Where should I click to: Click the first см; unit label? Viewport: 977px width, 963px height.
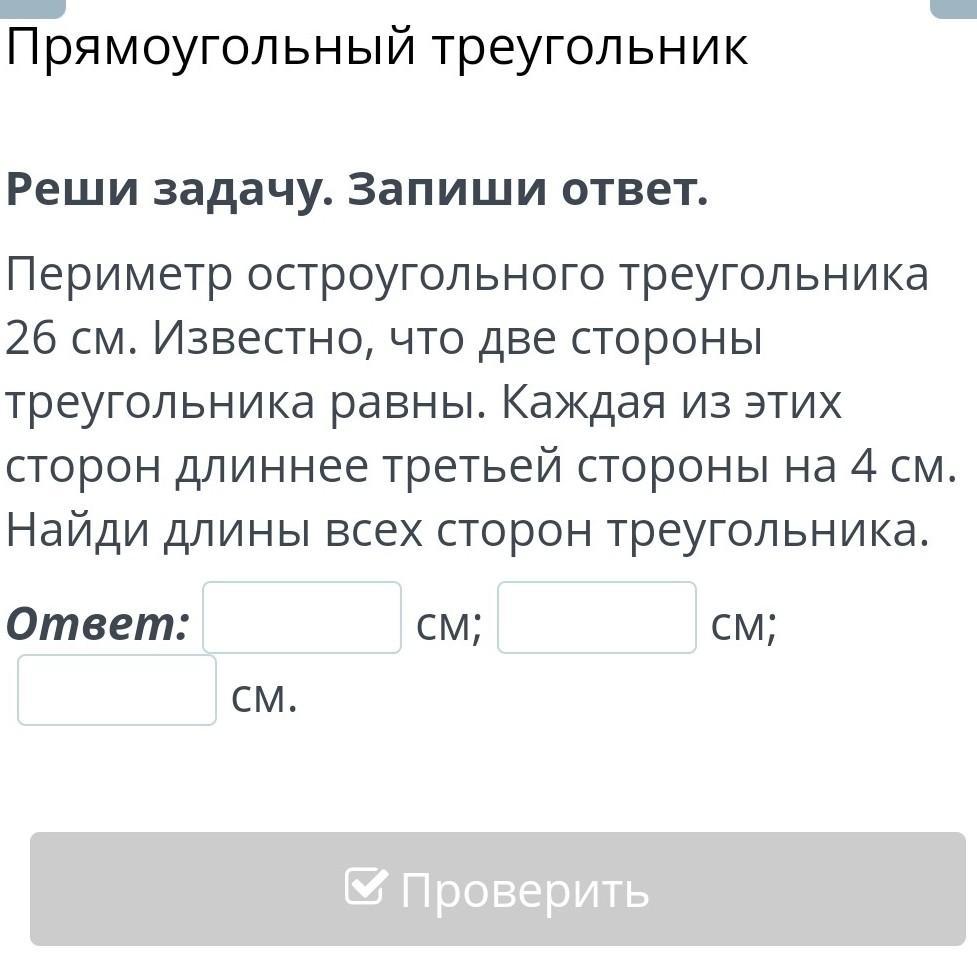click(x=449, y=626)
